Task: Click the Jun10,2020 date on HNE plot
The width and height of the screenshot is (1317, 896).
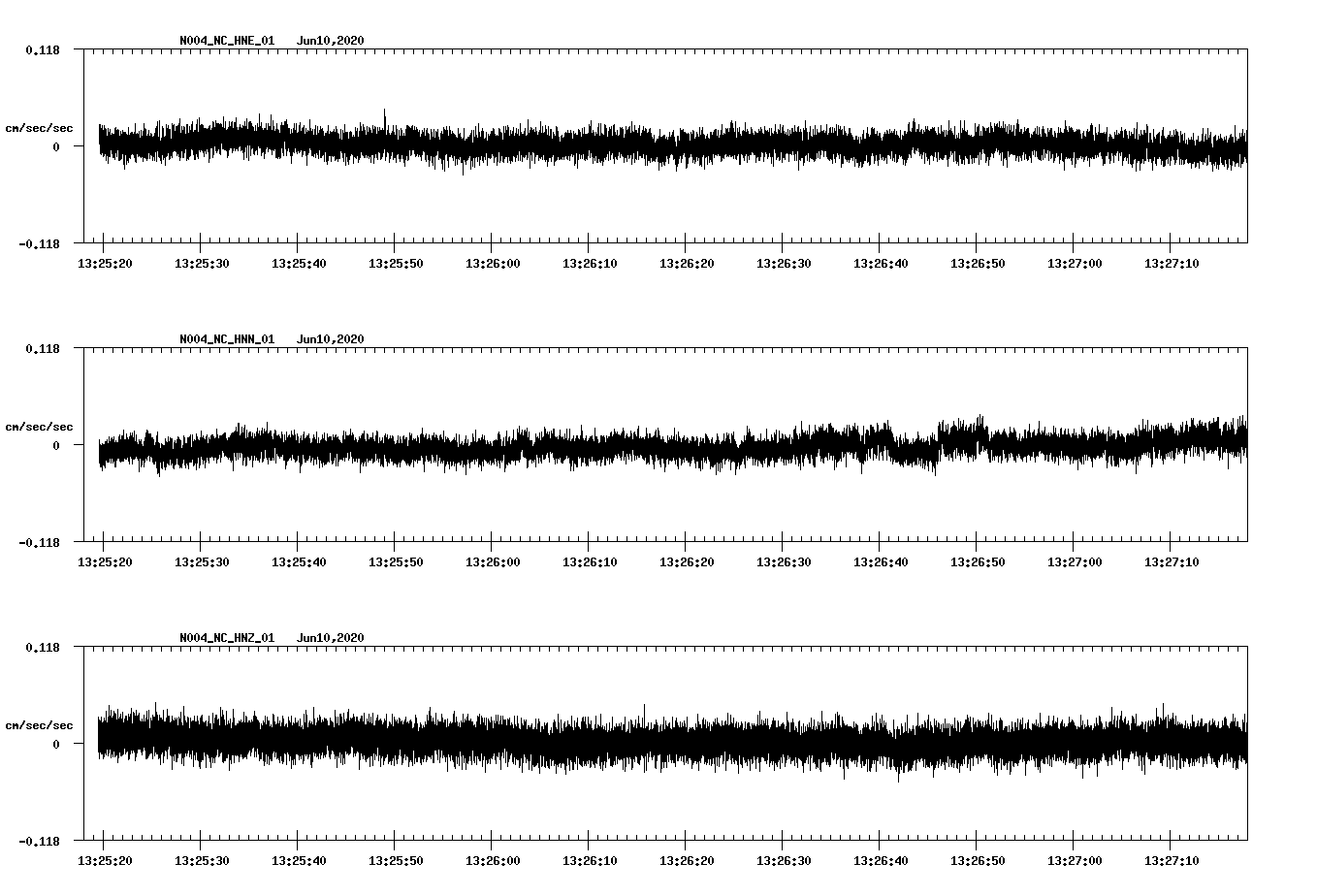Action: pyautogui.click(x=331, y=41)
